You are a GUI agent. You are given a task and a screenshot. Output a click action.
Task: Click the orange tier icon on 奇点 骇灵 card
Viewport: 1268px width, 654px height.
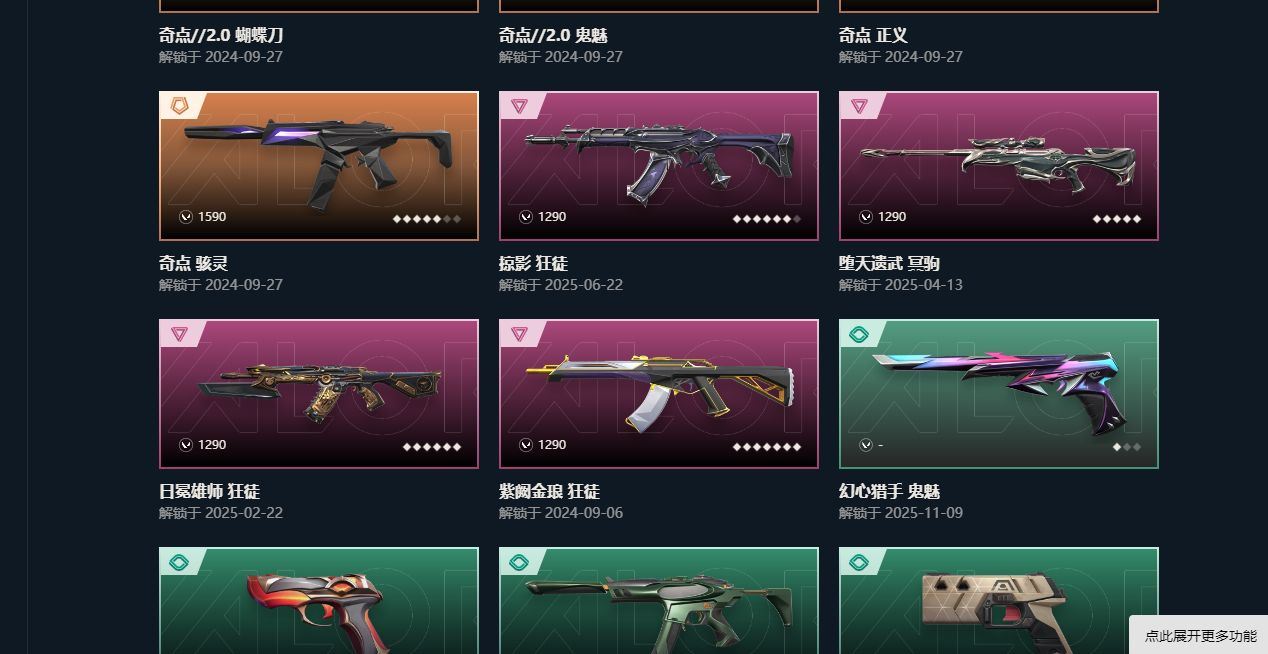coord(180,106)
